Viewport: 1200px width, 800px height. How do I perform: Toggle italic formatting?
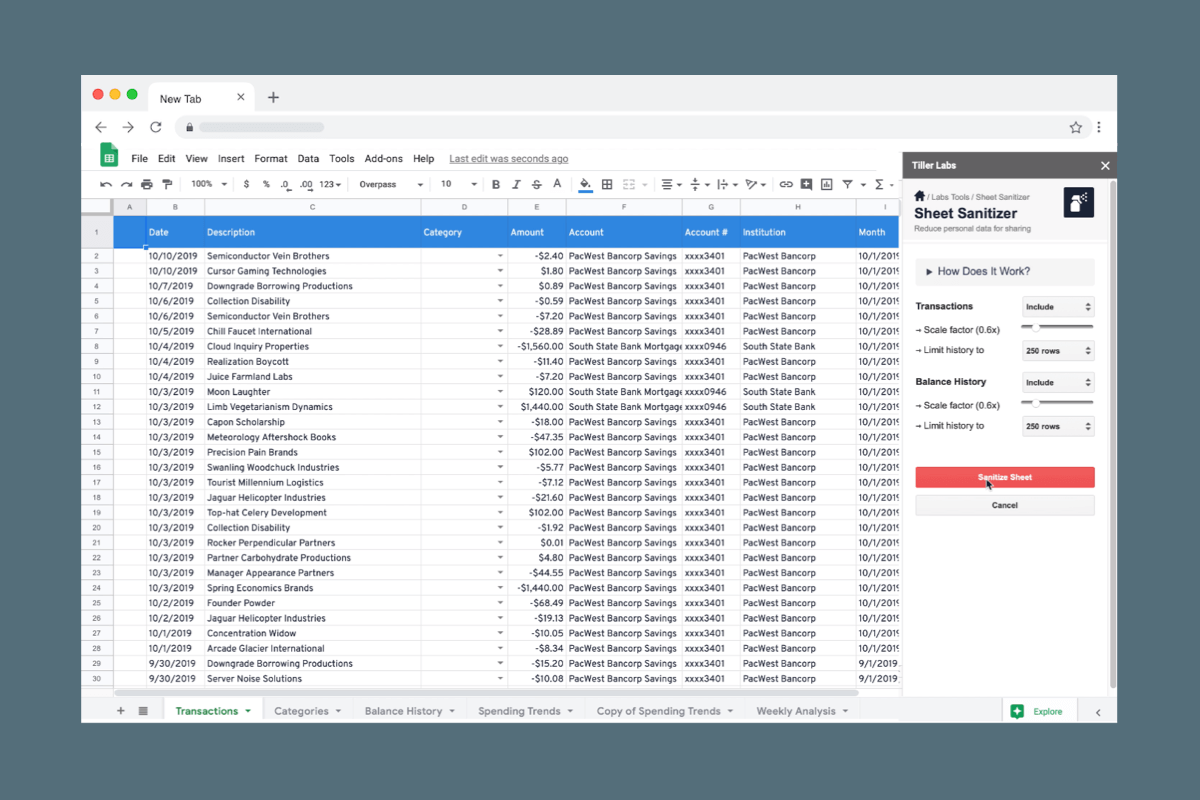516,184
